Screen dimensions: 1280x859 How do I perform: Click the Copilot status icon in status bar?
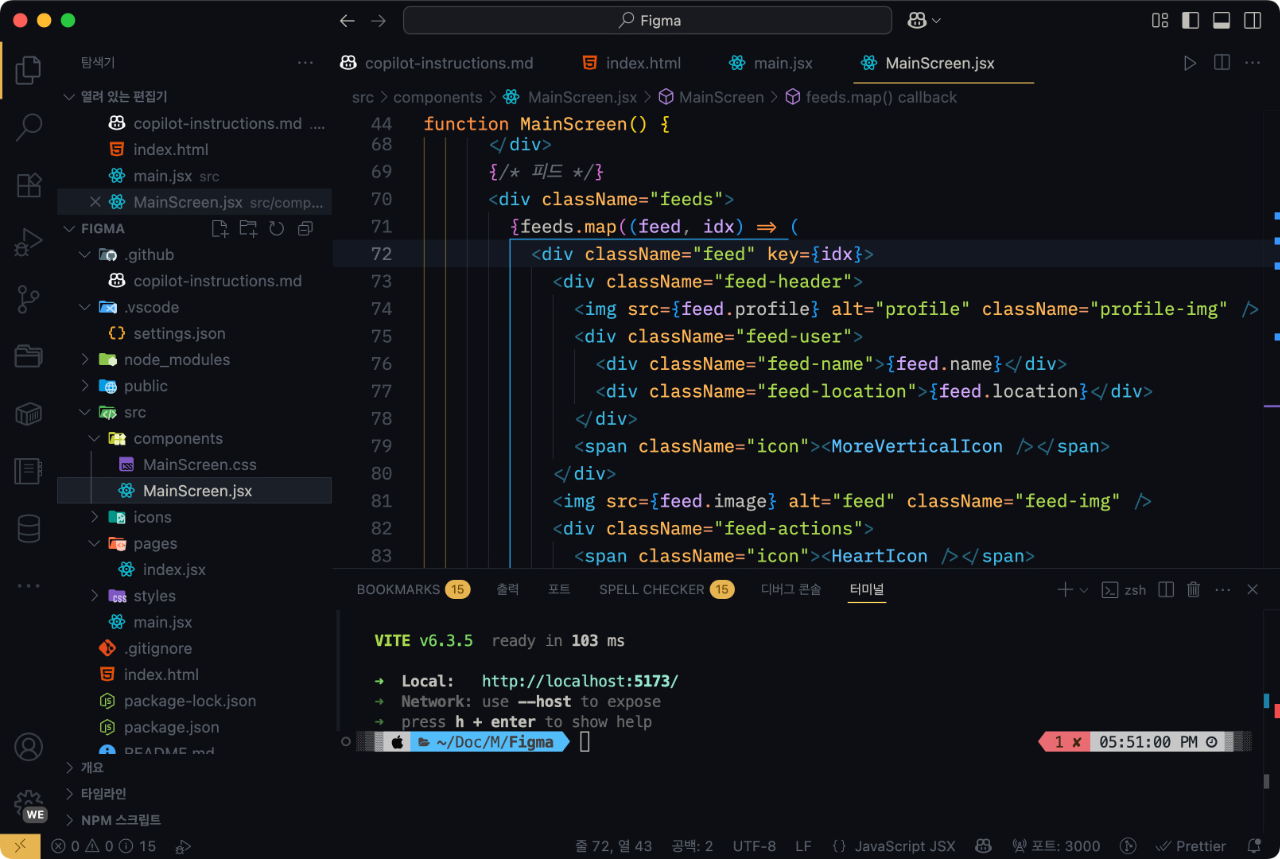pos(983,846)
